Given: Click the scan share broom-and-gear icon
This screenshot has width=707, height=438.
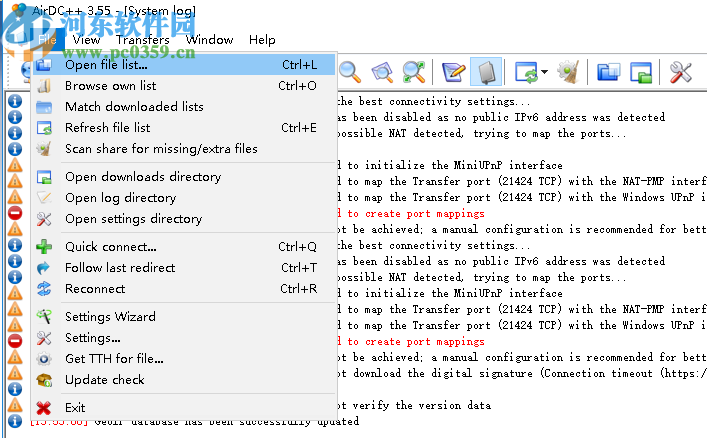Looking at the screenshot, I should (568, 72).
